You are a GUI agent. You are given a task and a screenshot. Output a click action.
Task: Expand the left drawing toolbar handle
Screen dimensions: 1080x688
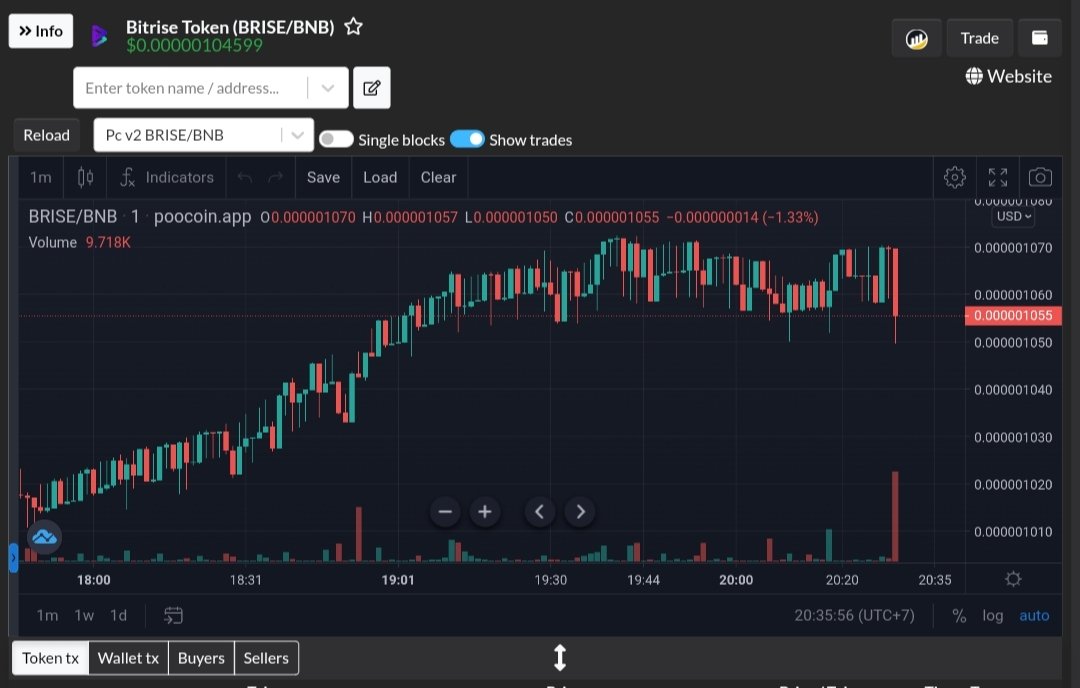tap(13, 558)
